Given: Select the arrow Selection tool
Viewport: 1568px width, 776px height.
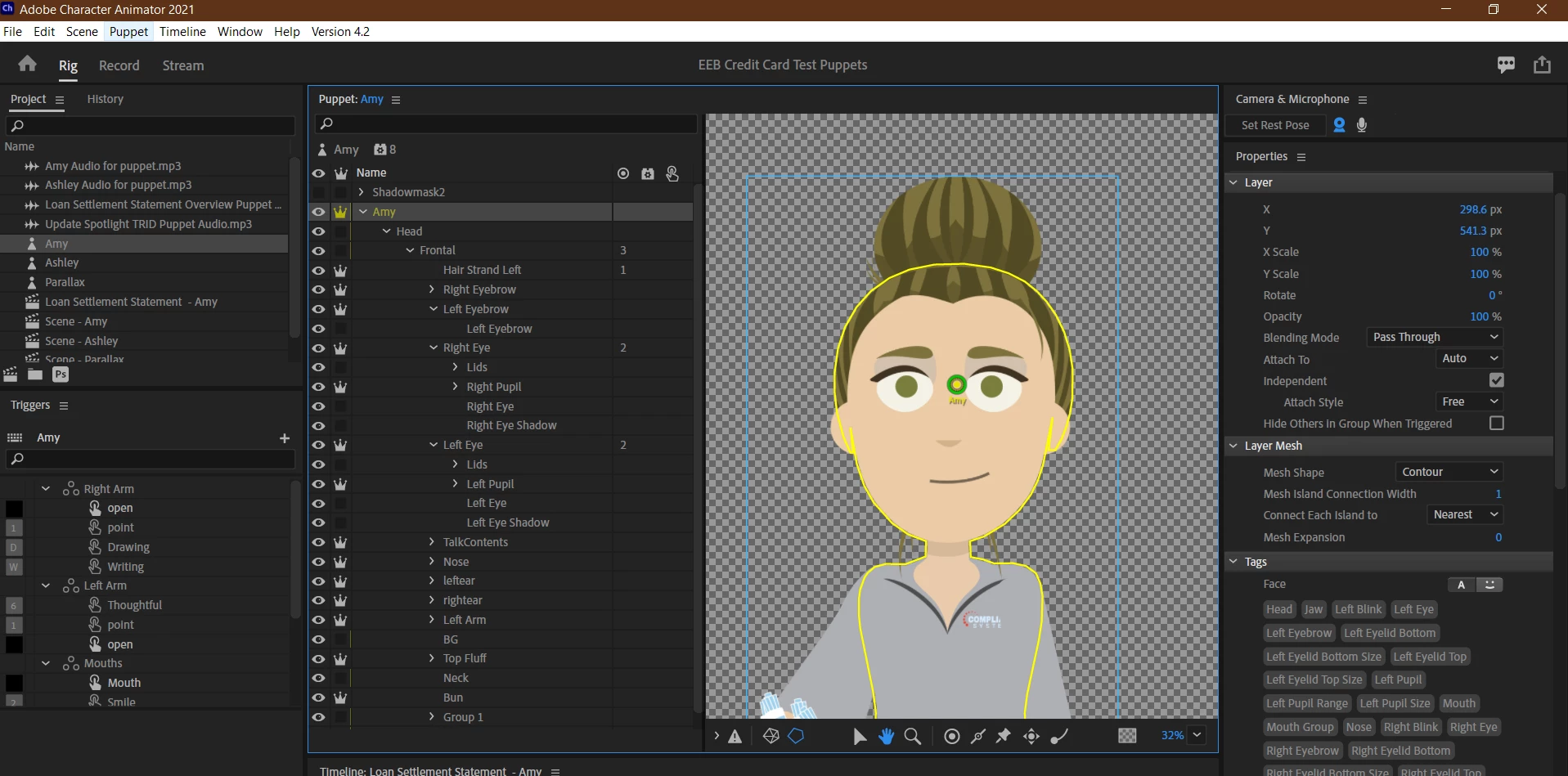Looking at the screenshot, I should coord(860,736).
